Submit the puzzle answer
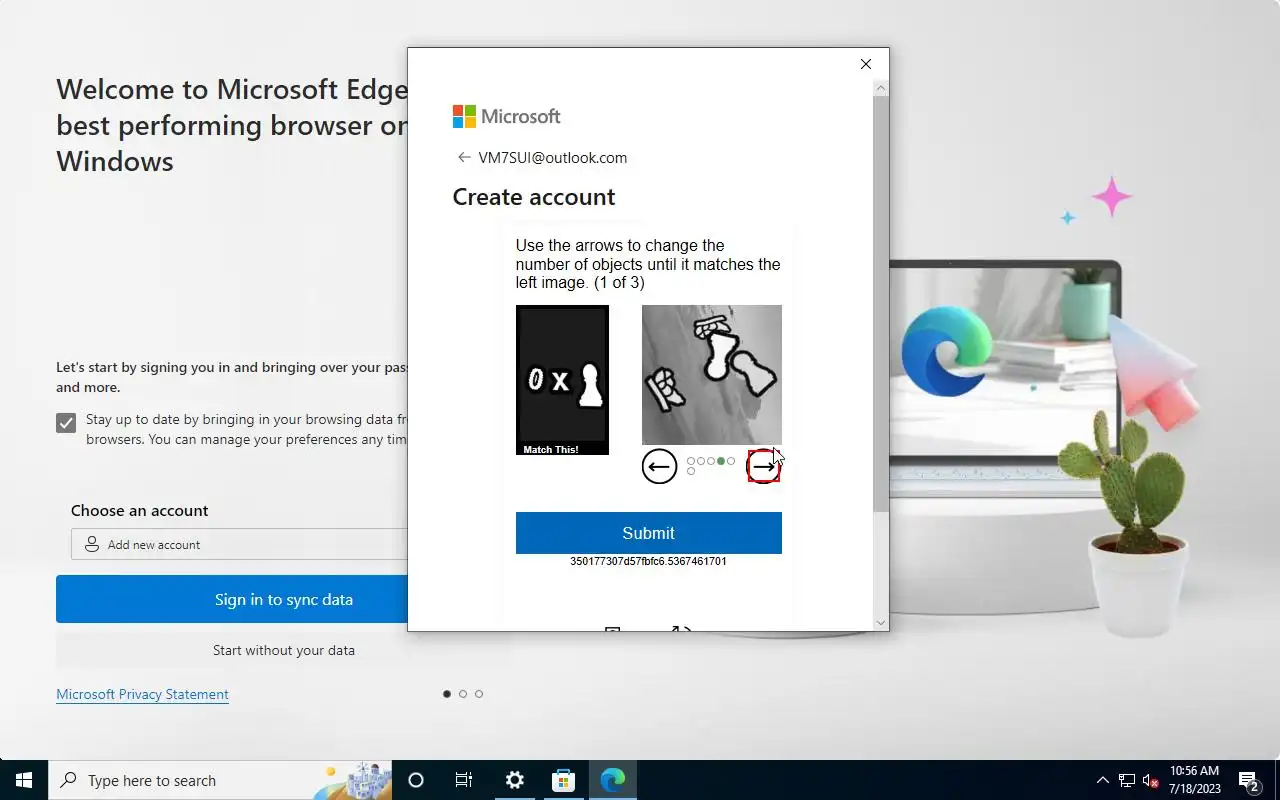This screenshot has width=1280, height=800. (648, 533)
